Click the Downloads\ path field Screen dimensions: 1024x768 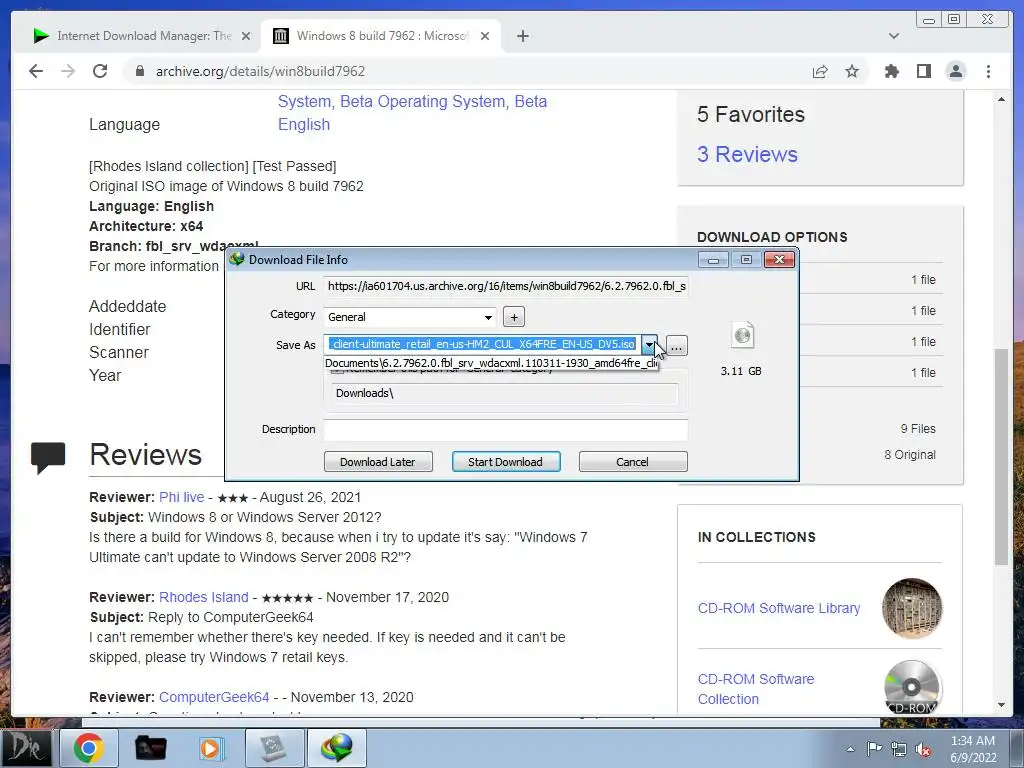(506, 393)
